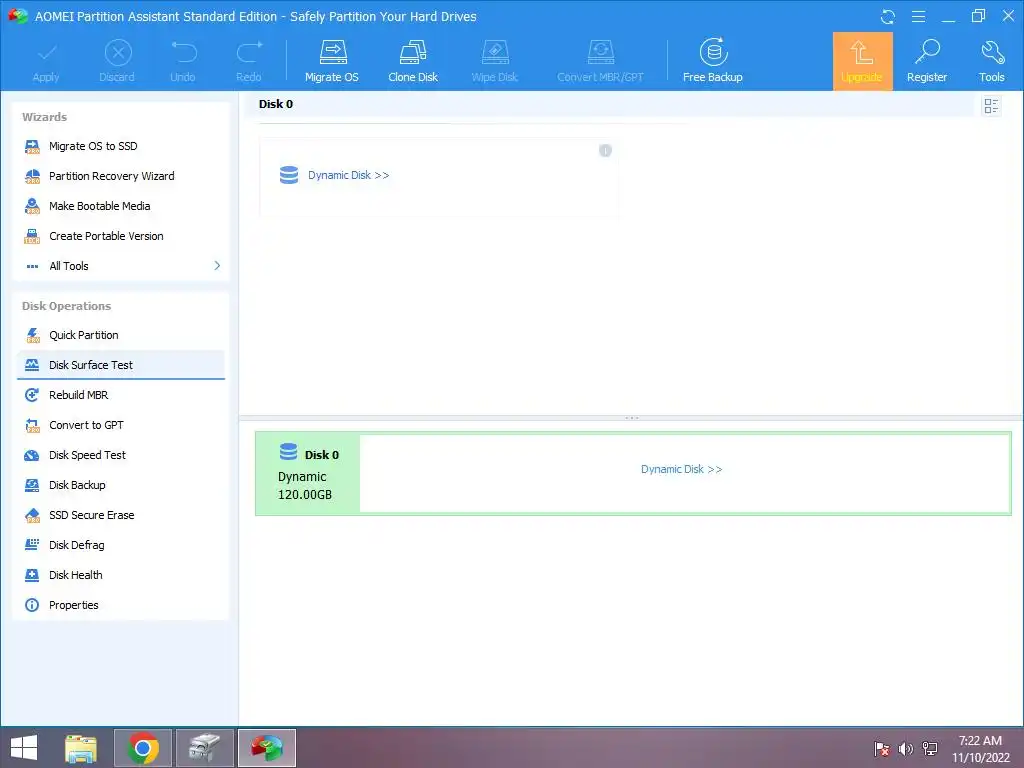The width and height of the screenshot is (1024, 768).
Task: Toggle the disk list view layout icon
Action: coord(991,106)
